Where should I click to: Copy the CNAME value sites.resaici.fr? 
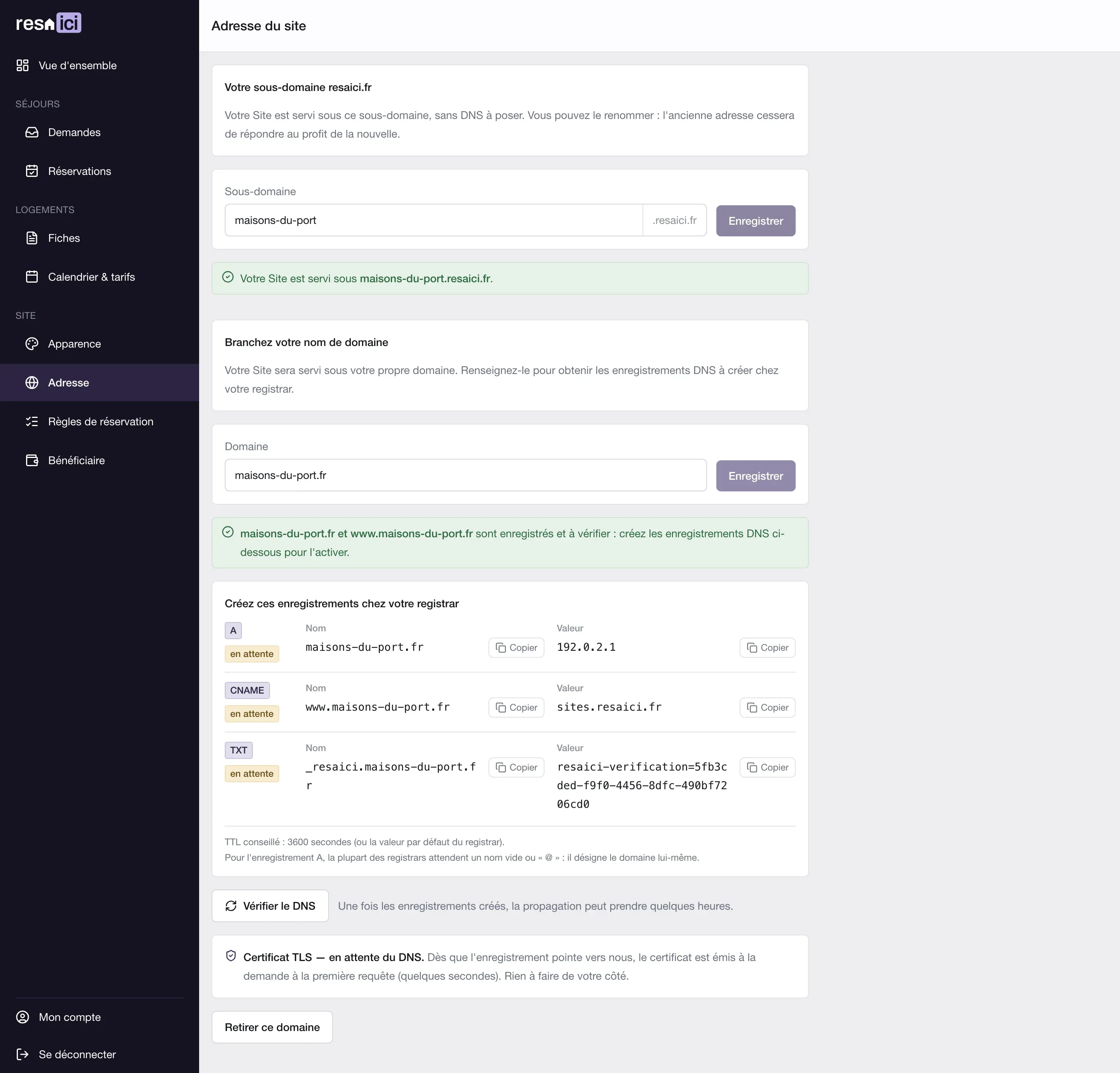tap(767, 707)
